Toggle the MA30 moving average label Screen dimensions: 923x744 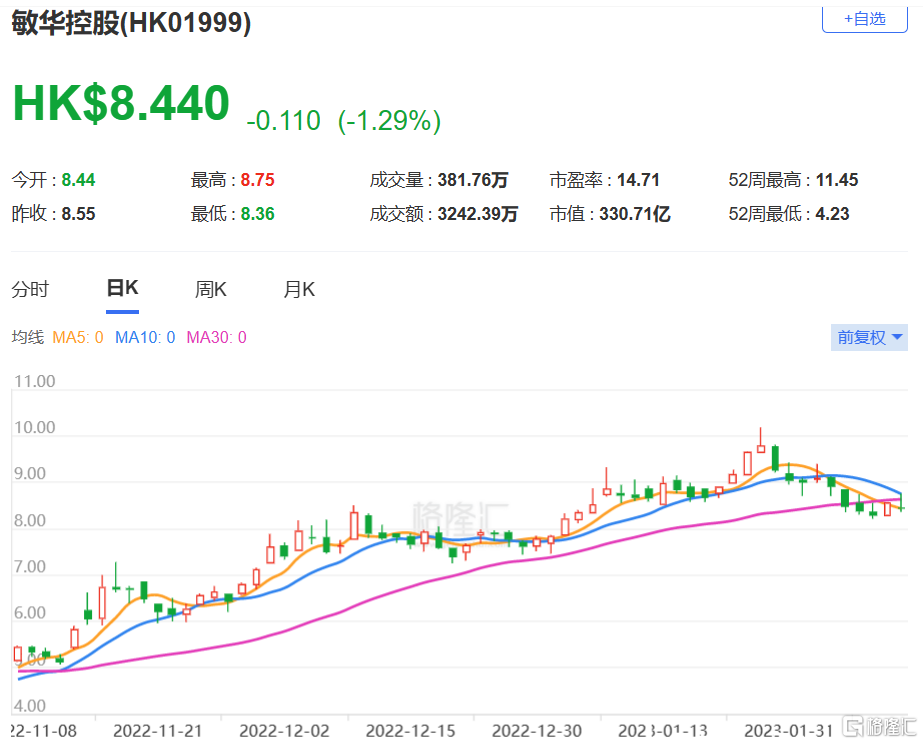pyautogui.click(x=216, y=337)
